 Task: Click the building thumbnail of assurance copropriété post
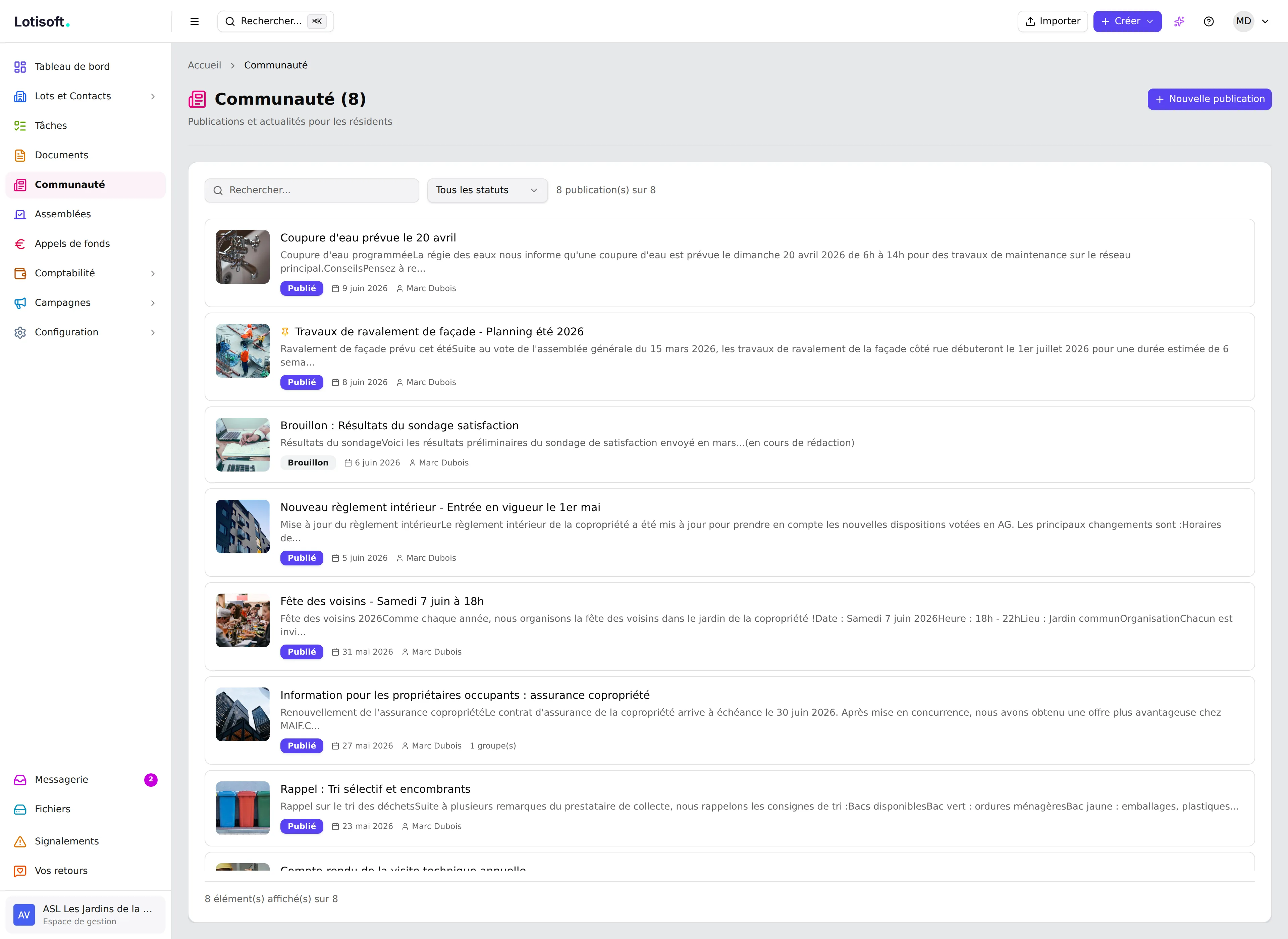pyautogui.click(x=243, y=715)
